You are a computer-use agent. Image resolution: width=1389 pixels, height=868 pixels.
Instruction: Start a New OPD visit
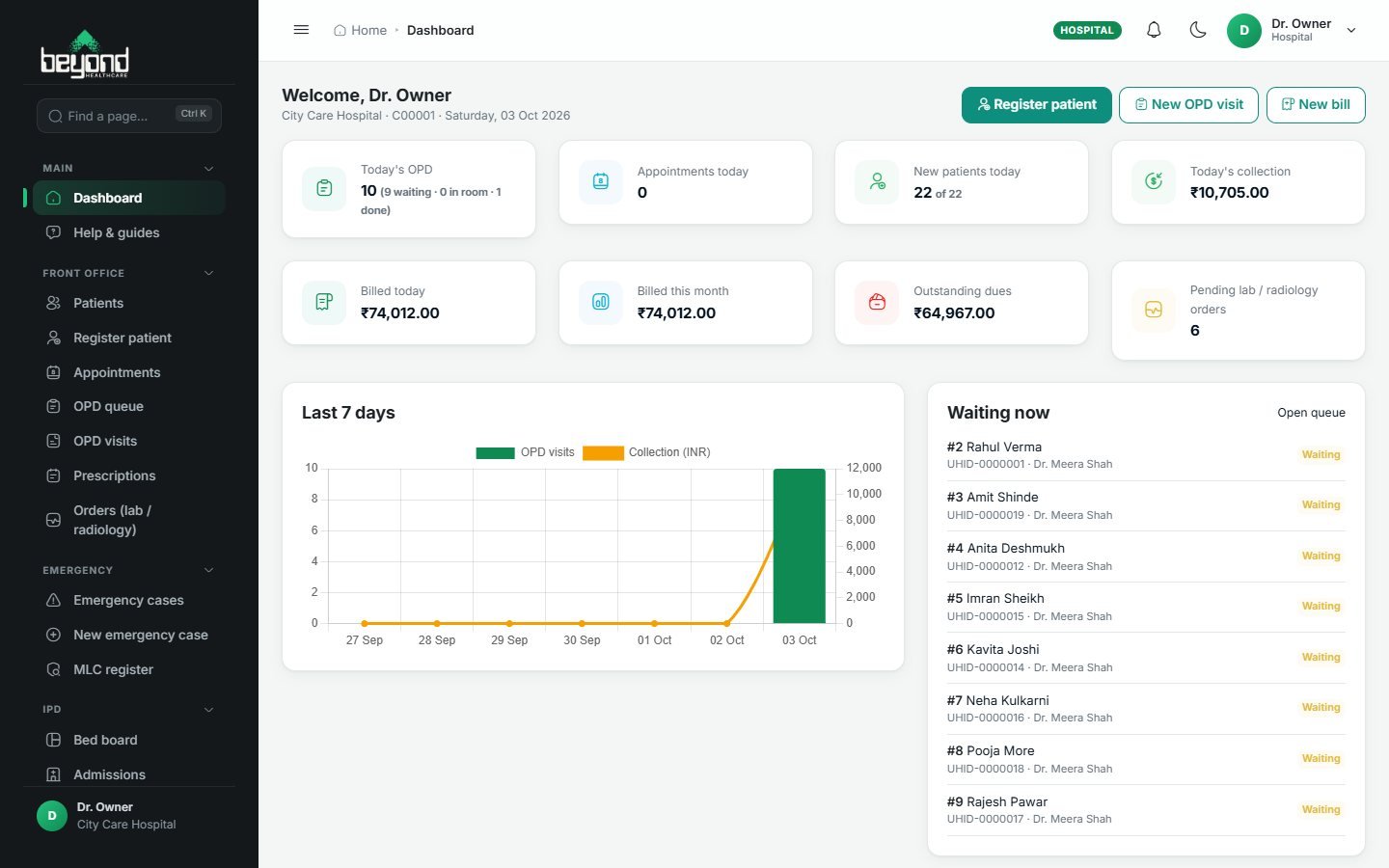pyautogui.click(x=1188, y=104)
